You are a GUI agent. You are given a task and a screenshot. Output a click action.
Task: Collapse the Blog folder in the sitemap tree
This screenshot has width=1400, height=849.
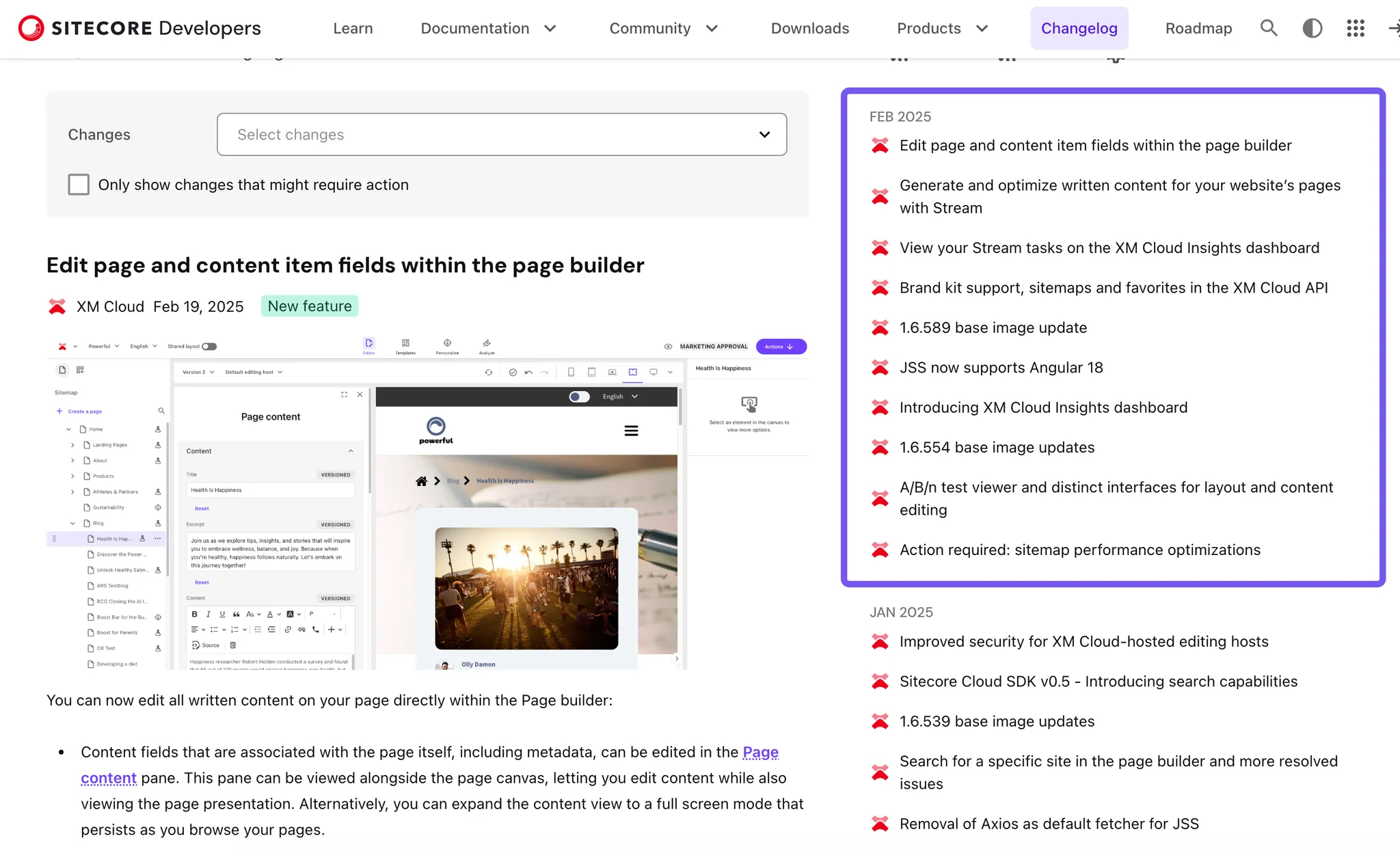(x=72, y=522)
